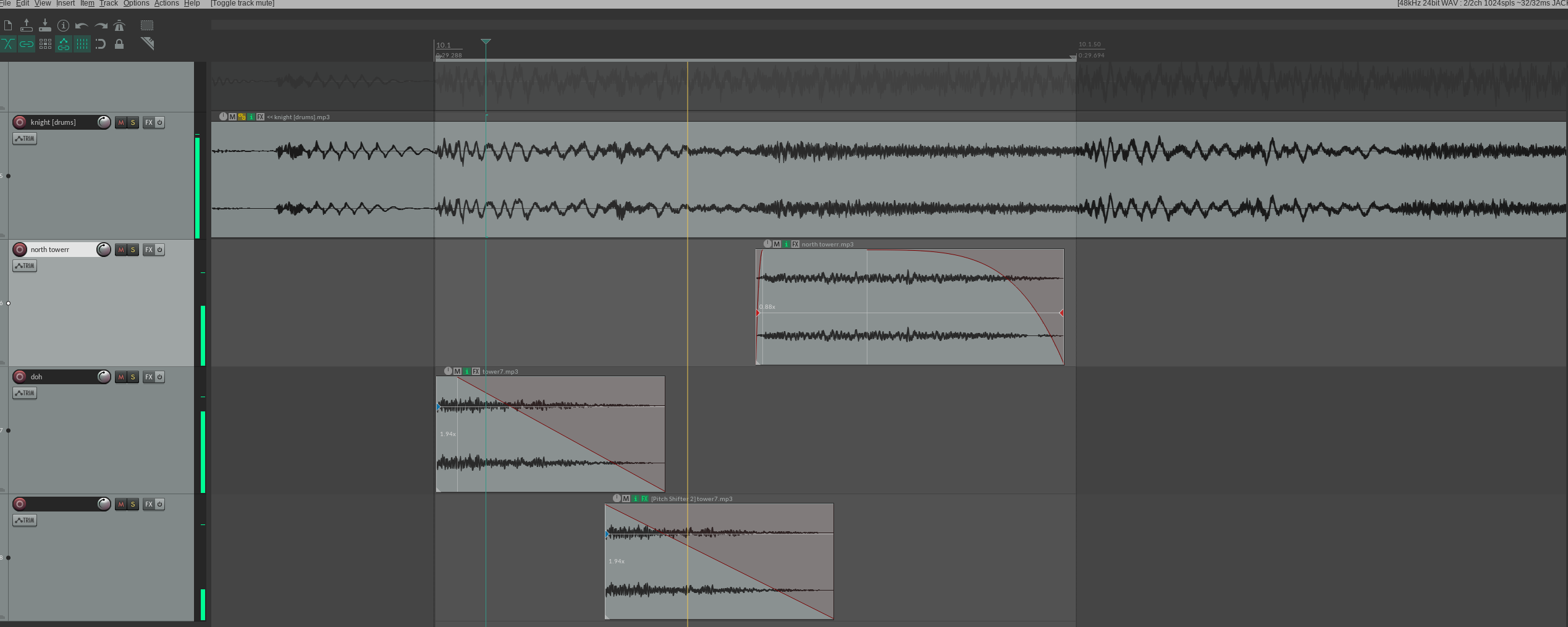Adjust volume knob on north towerr track

[104, 250]
